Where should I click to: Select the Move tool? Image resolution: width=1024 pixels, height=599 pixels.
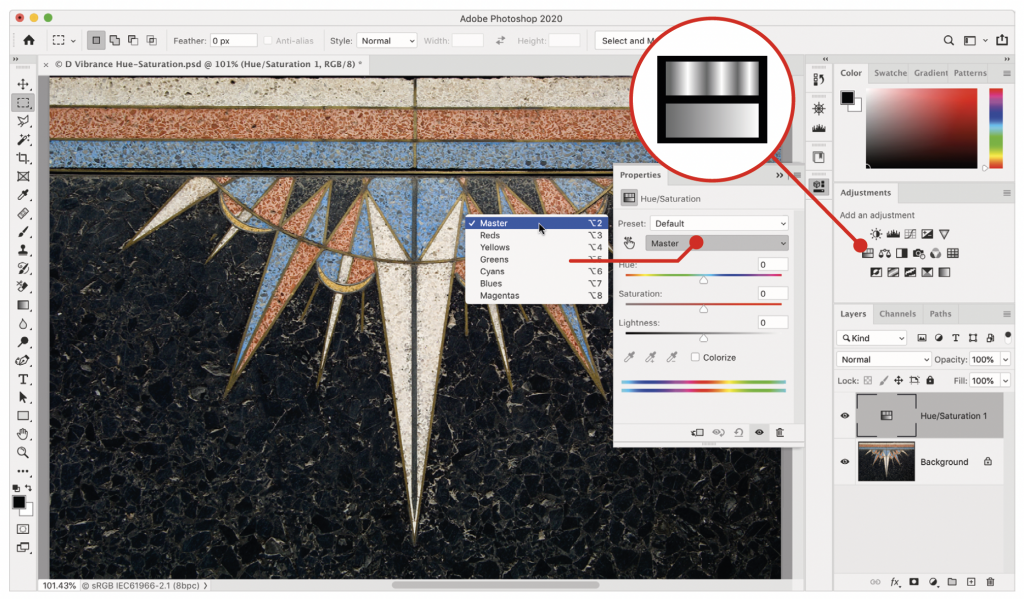pyautogui.click(x=23, y=84)
